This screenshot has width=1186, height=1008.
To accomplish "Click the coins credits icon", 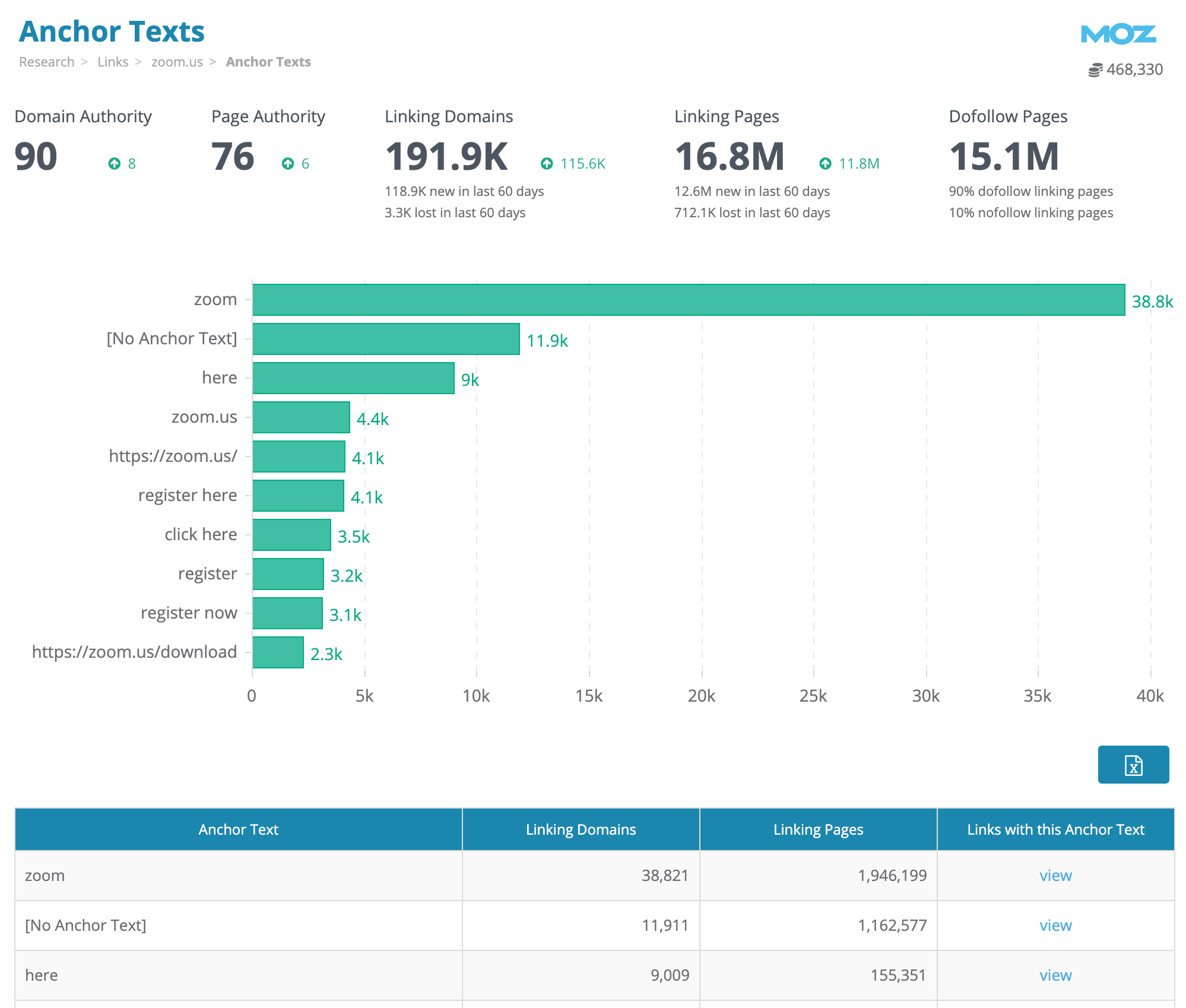I will coord(1095,70).
